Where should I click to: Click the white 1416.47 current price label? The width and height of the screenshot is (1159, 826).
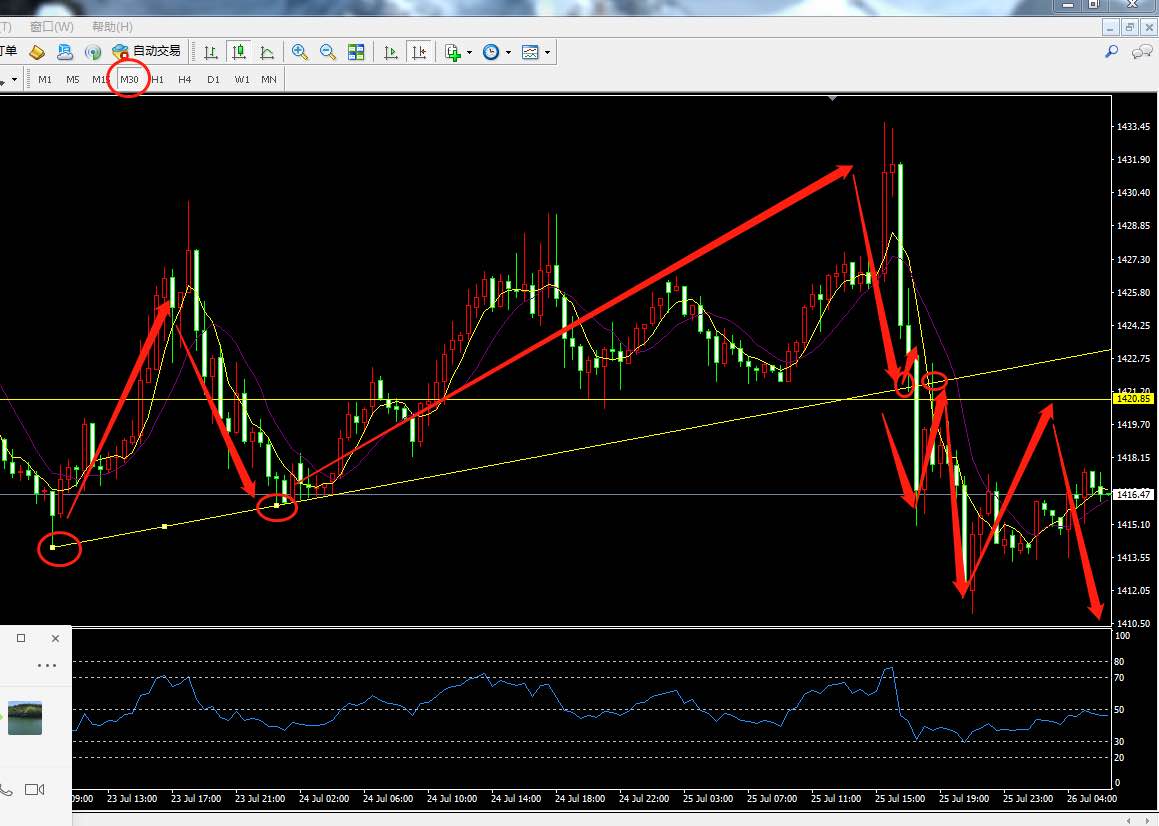coord(1133,494)
